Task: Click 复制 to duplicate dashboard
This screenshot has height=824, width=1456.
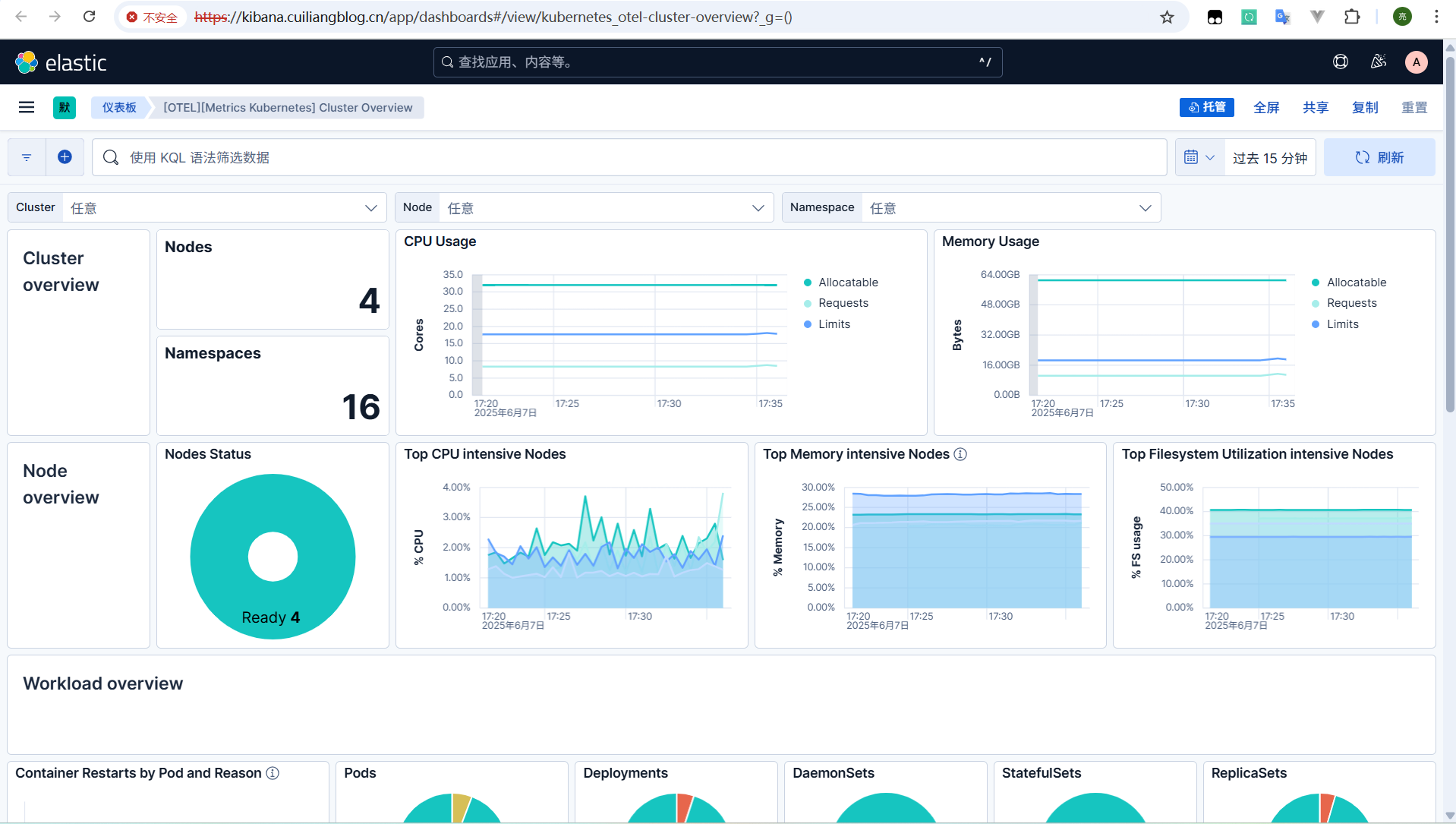Action: [1365, 107]
